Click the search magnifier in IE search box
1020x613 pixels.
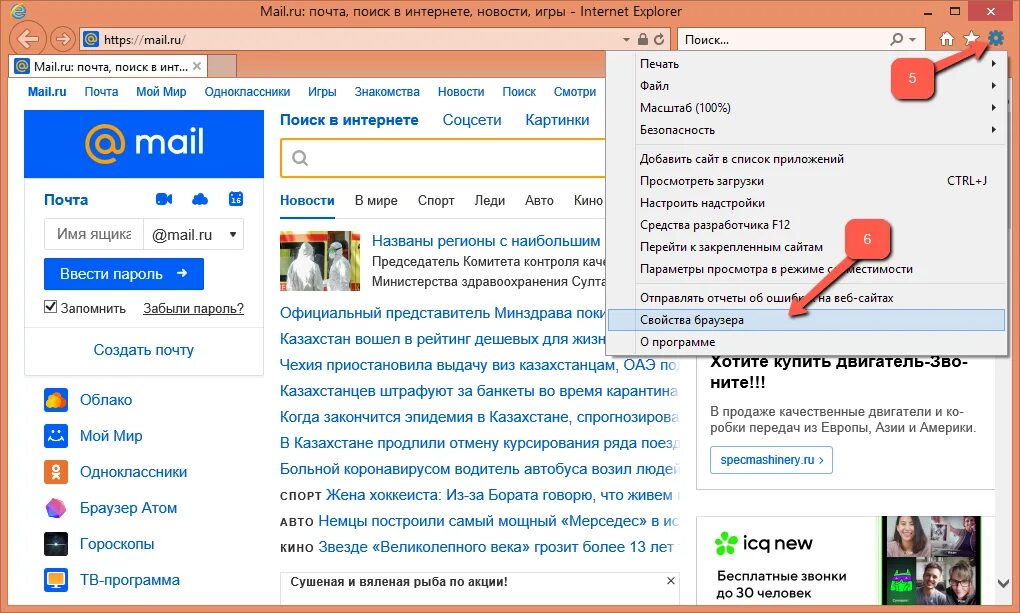(x=896, y=39)
